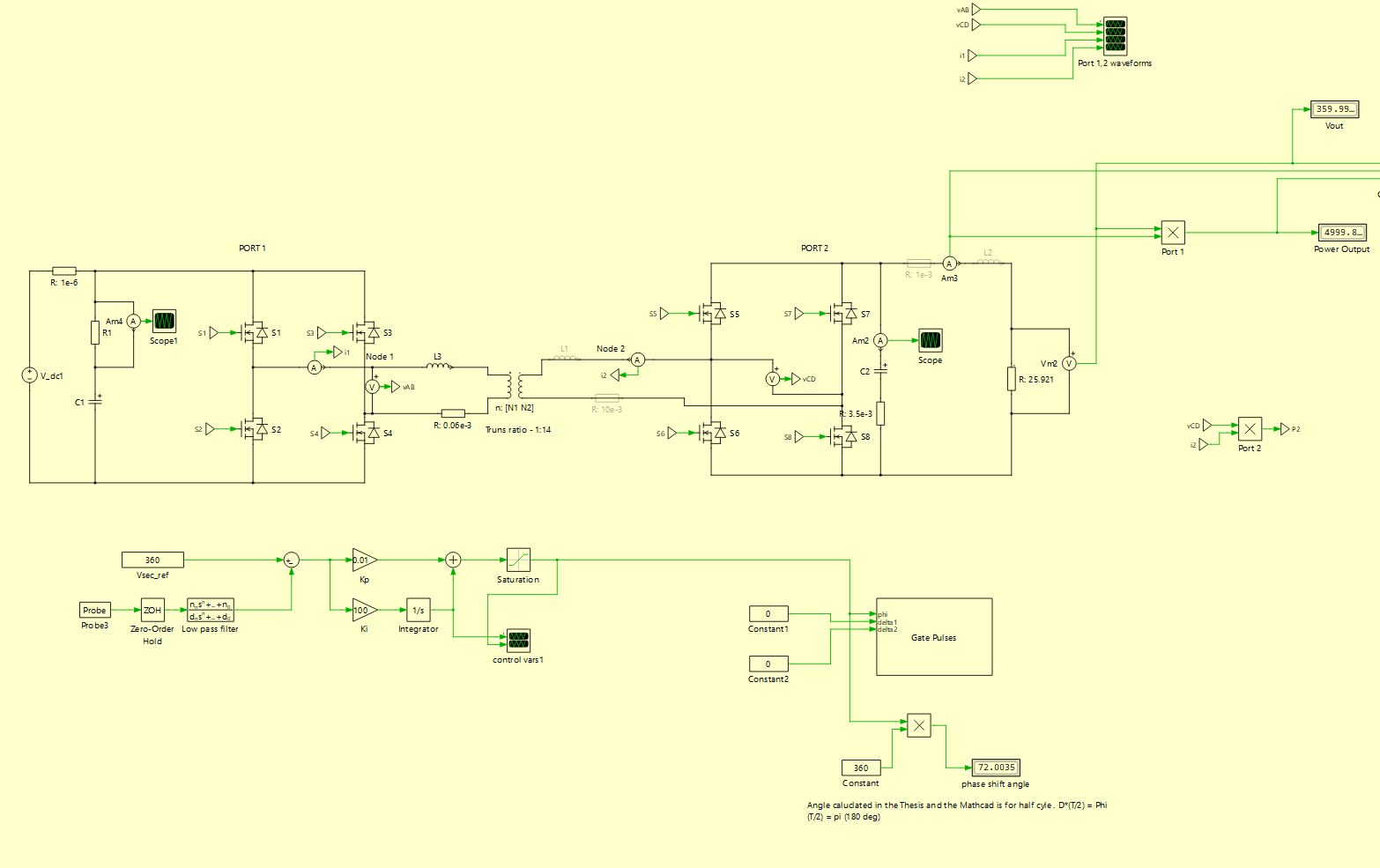Click the Power Output display
The height and width of the screenshot is (868, 1380).
click(x=1342, y=233)
